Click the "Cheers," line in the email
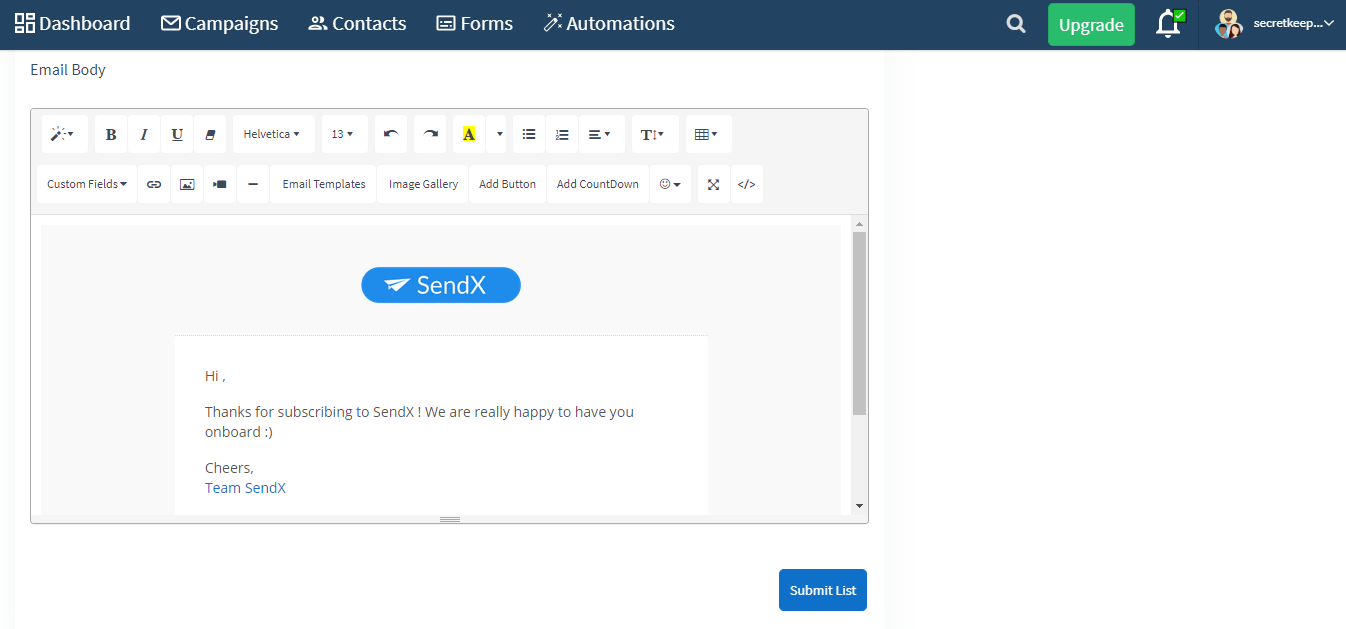The width and height of the screenshot is (1346, 629). pos(229,468)
